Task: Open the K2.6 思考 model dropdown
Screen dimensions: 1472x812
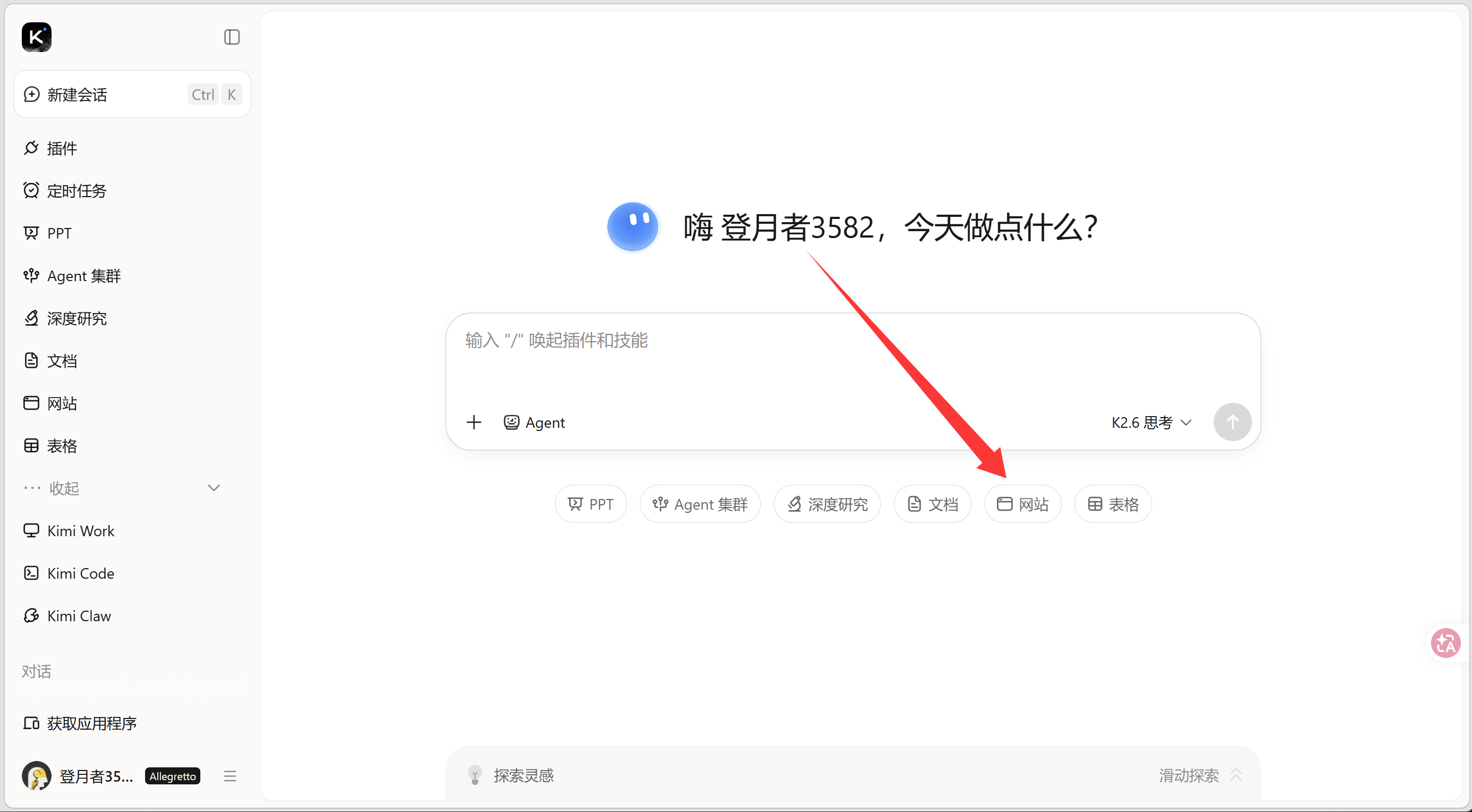Action: (x=1152, y=422)
